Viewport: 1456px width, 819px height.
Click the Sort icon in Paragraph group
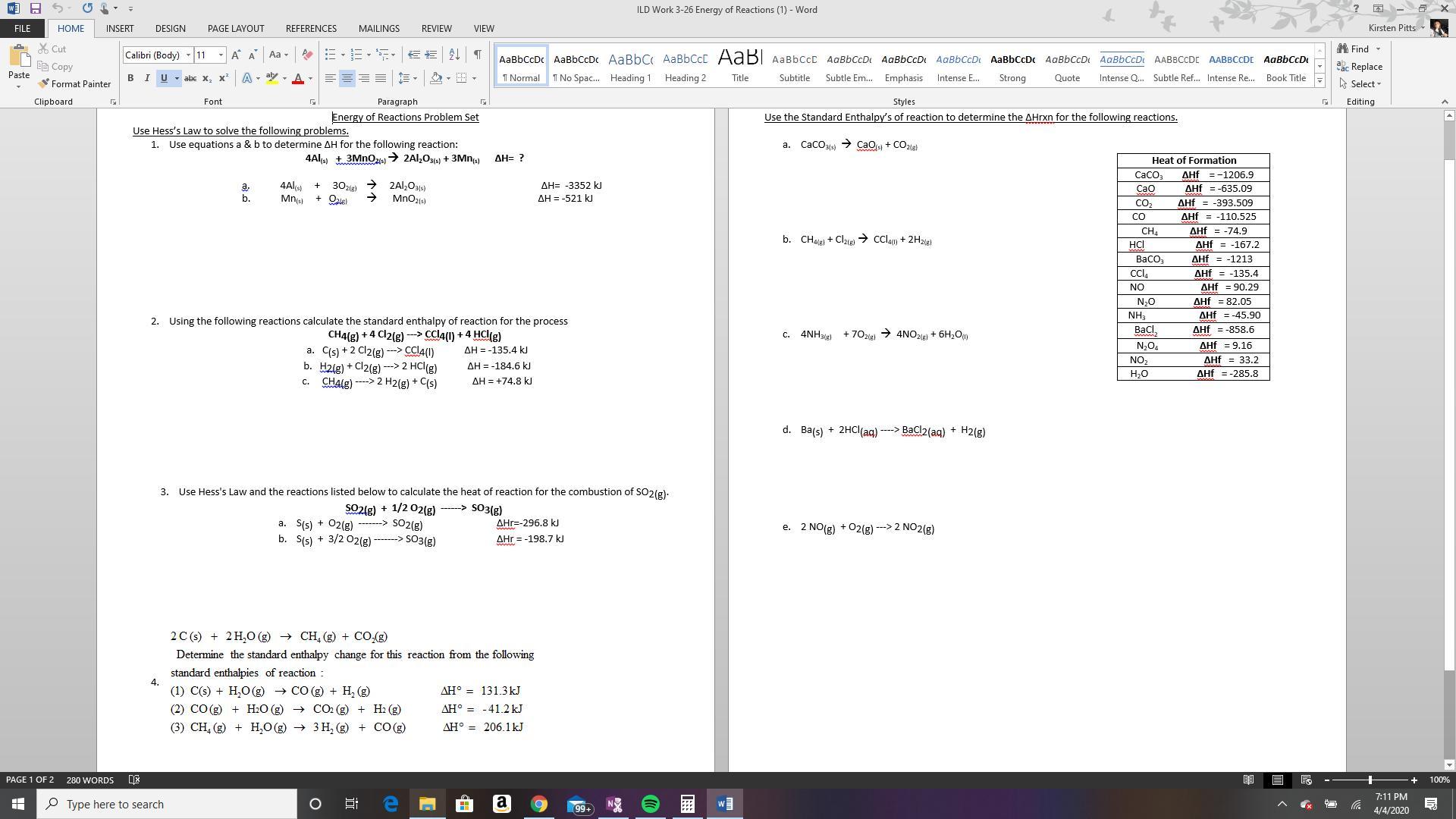[454, 55]
